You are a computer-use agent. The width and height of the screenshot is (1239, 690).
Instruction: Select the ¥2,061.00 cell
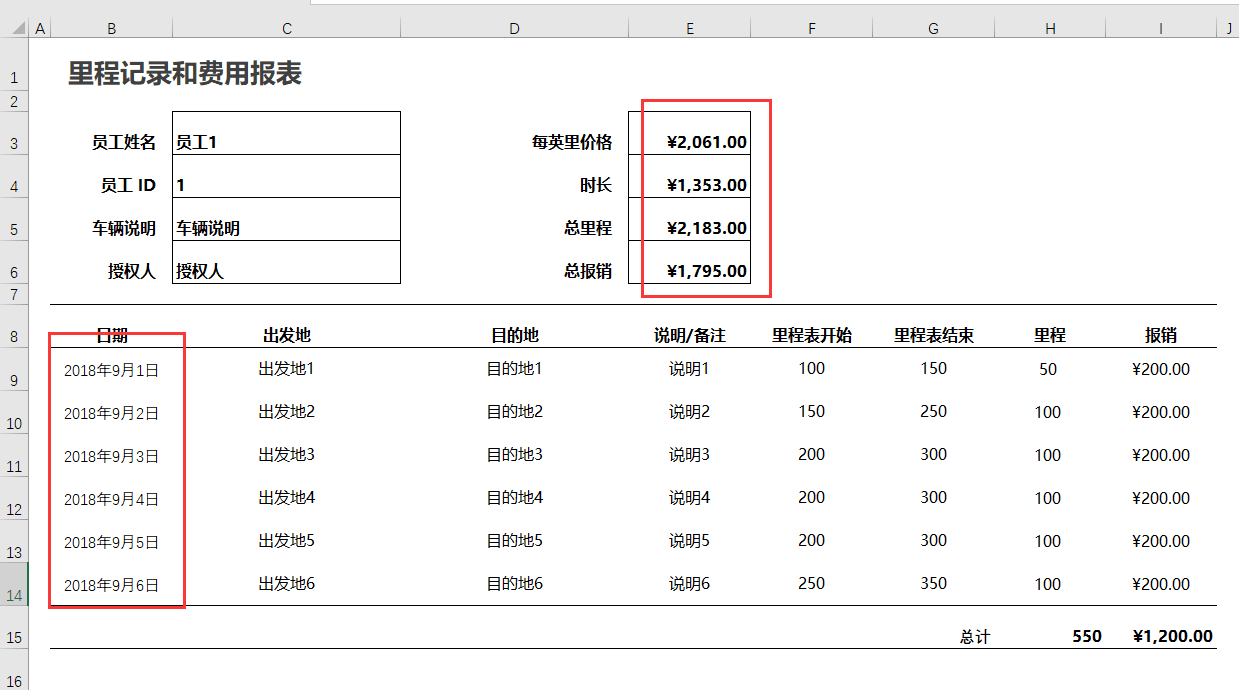[x=689, y=133]
